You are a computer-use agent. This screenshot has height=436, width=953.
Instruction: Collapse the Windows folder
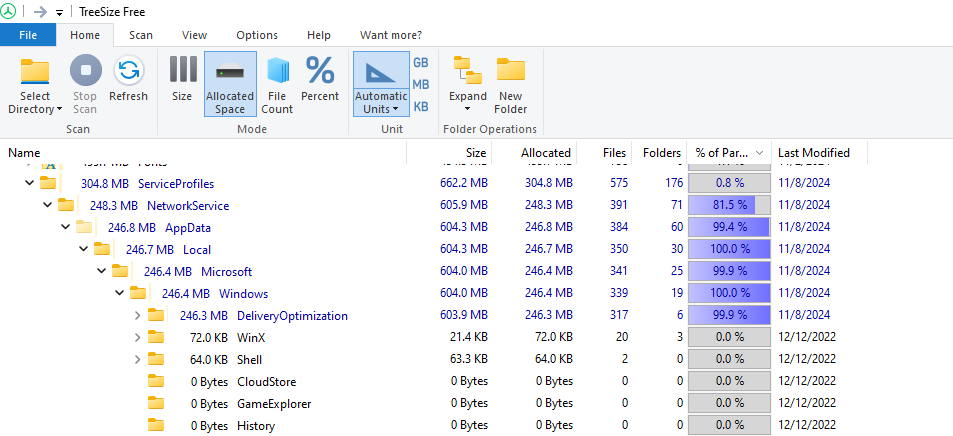point(120,293)
